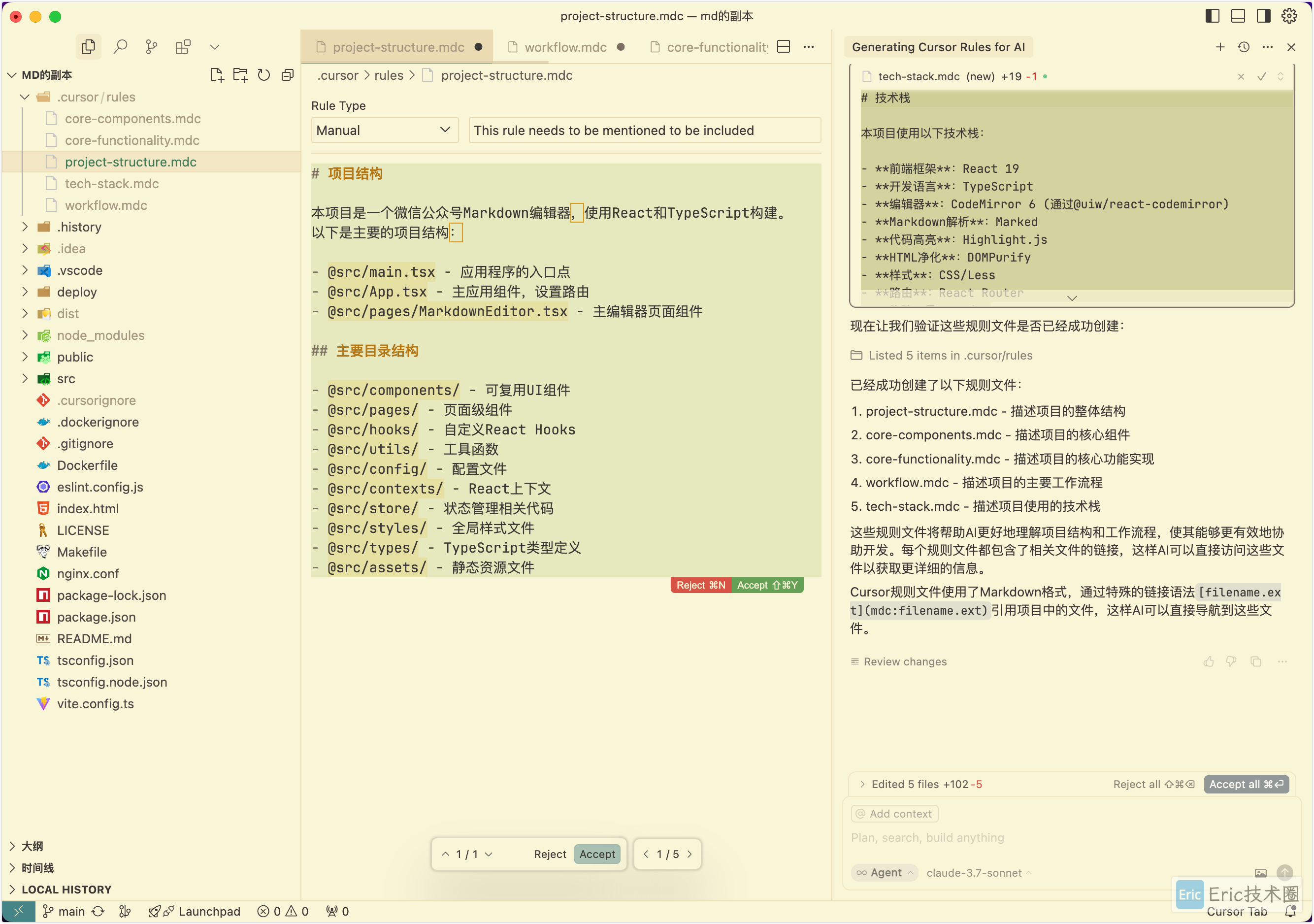Refresh the explorer file tree

pyautogui.click(x=264, y=75)
